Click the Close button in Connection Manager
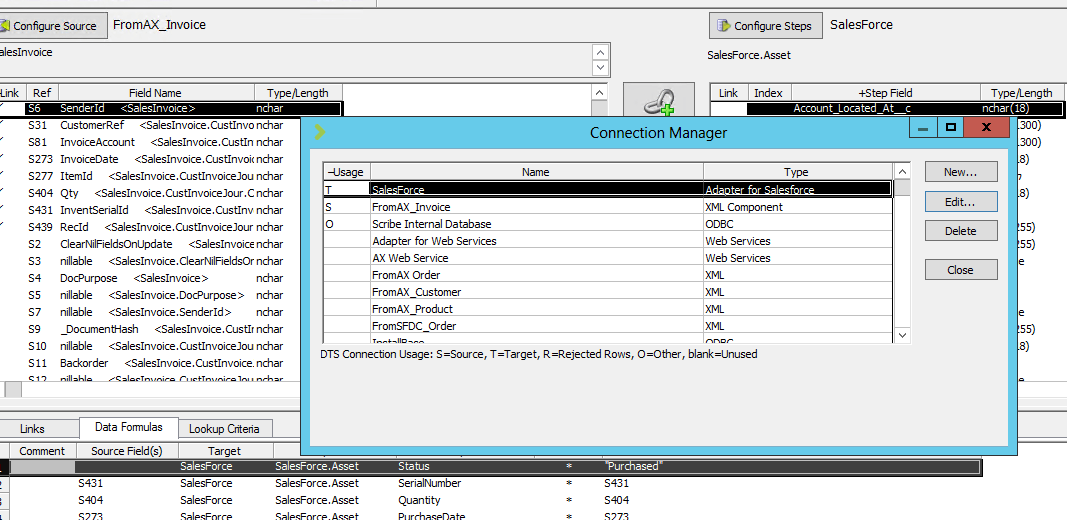 (961, 270)
